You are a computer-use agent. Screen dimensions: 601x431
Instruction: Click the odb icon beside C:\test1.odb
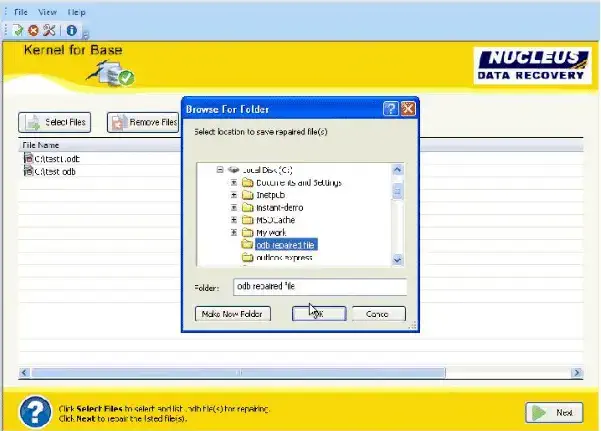click(x=28, y=158)
